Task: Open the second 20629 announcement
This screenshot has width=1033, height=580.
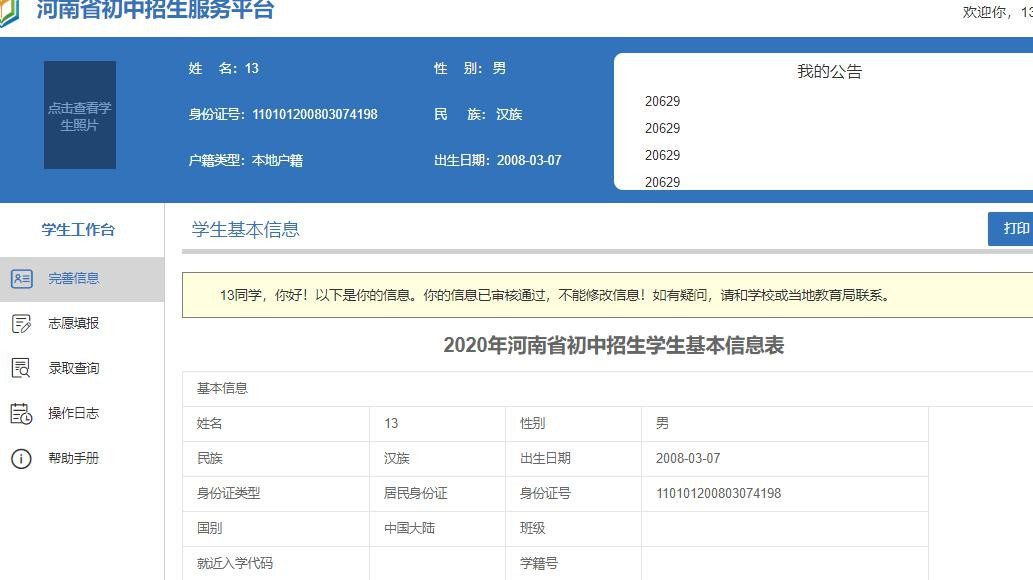Action: tap(661, 128)
